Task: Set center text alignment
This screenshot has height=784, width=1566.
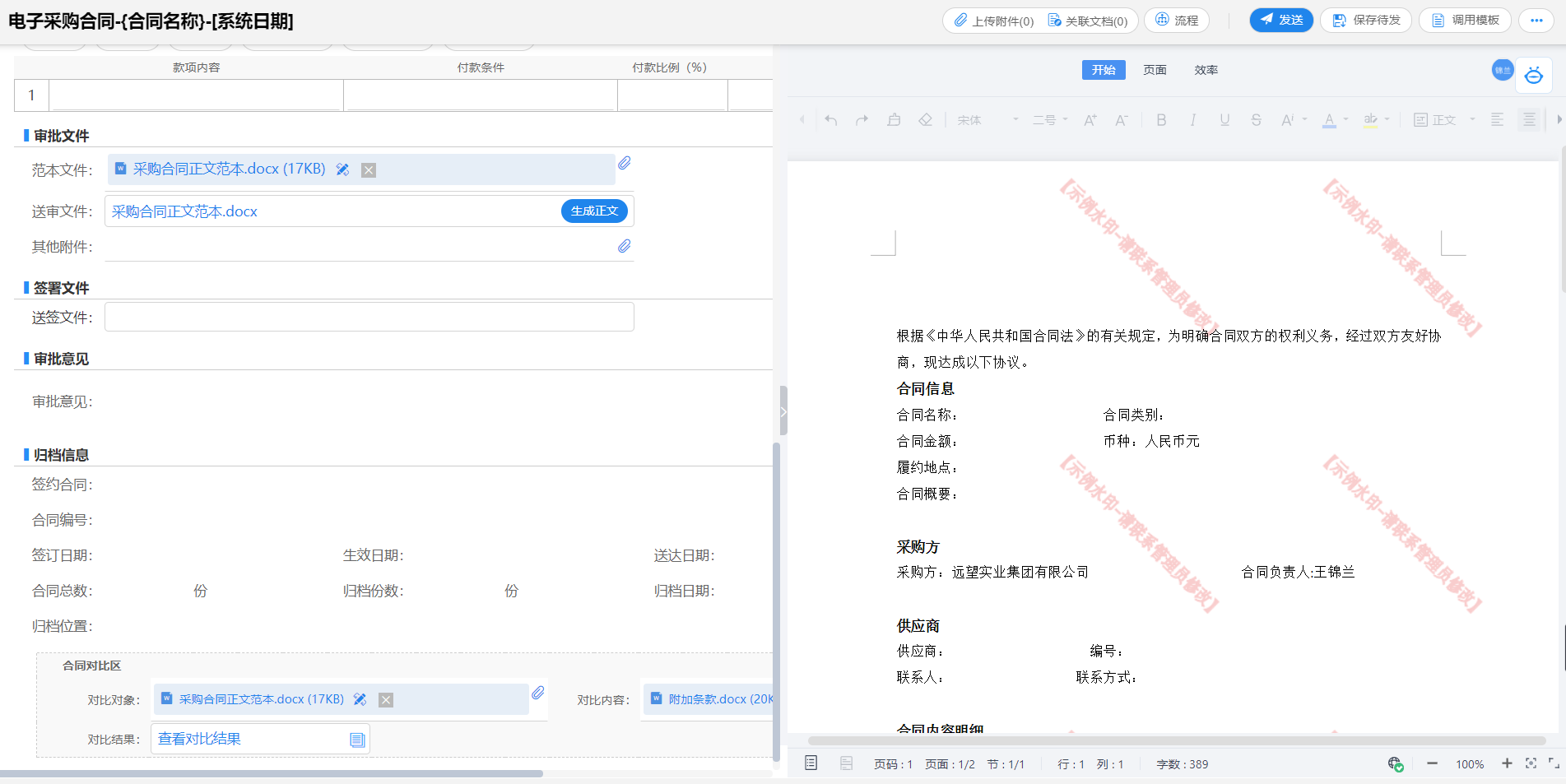Action: click(1529, 120)
